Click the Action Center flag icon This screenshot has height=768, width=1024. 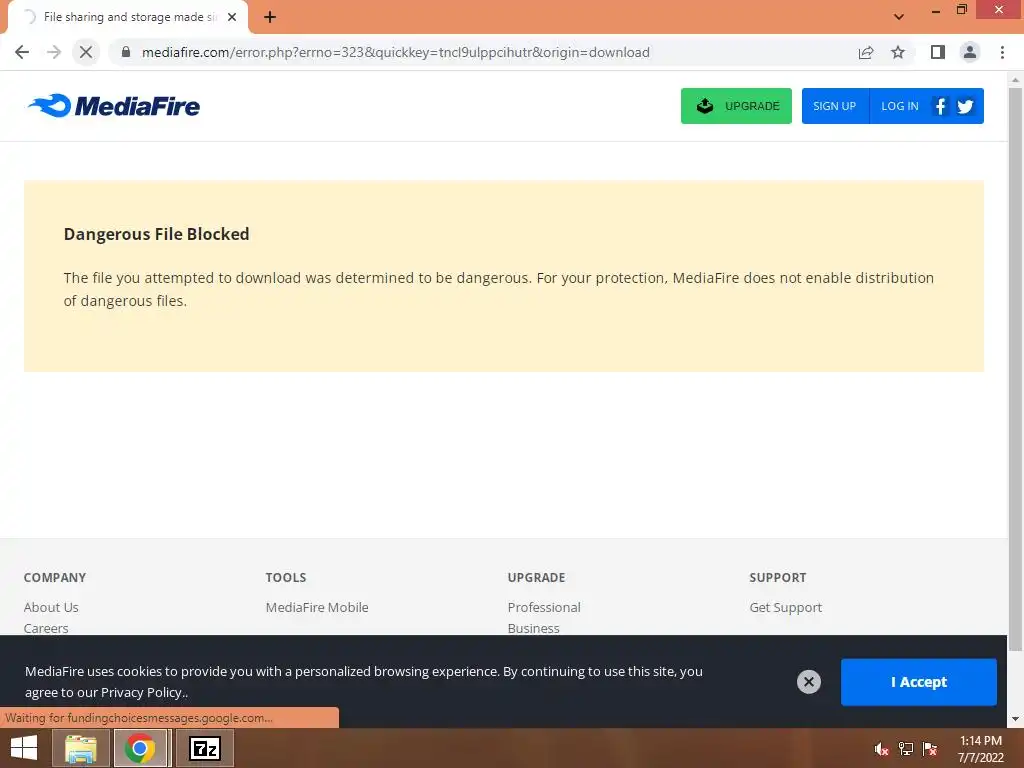point(930,749)
